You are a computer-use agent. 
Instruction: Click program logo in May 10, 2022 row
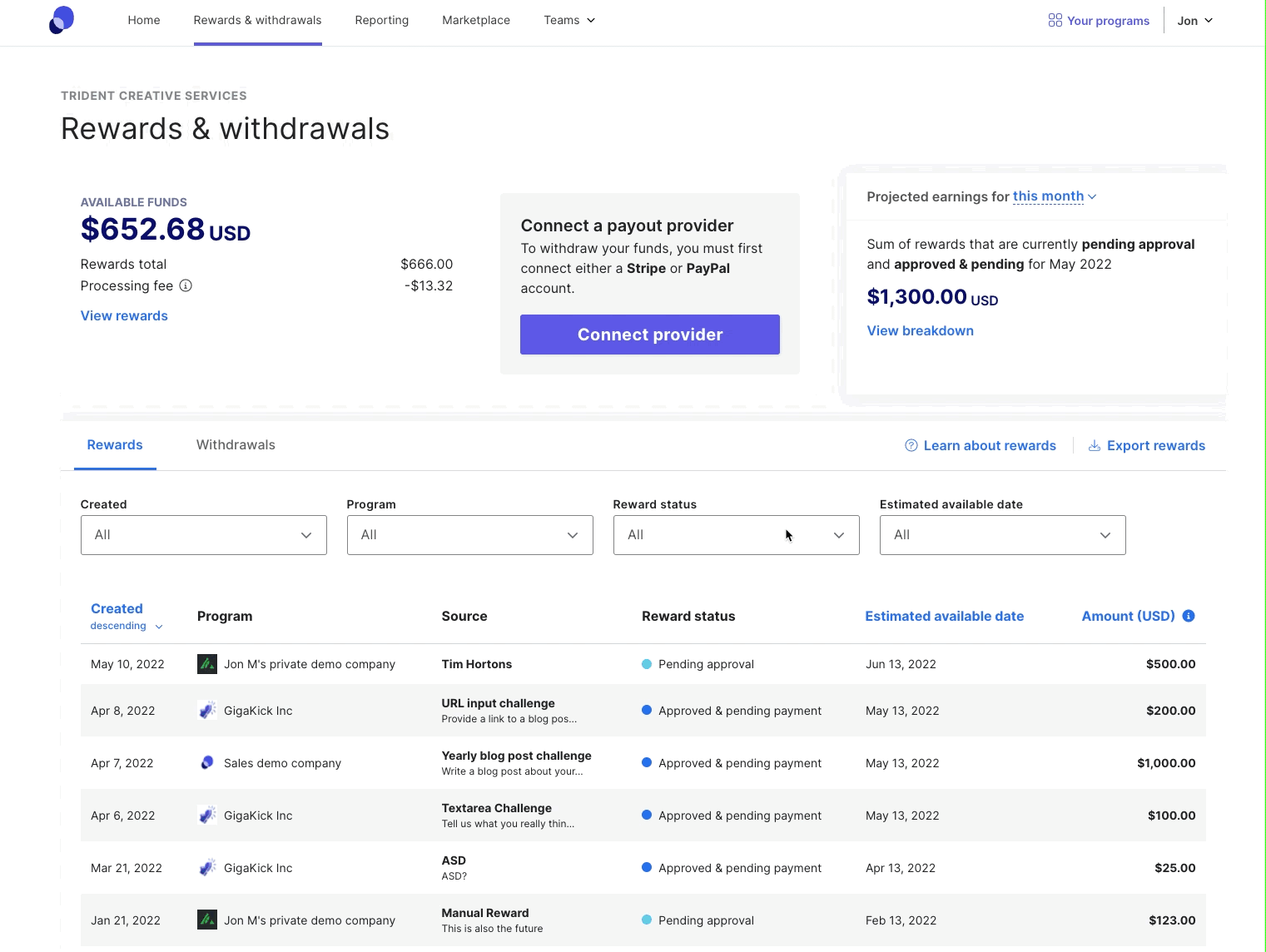click(207, 664)
